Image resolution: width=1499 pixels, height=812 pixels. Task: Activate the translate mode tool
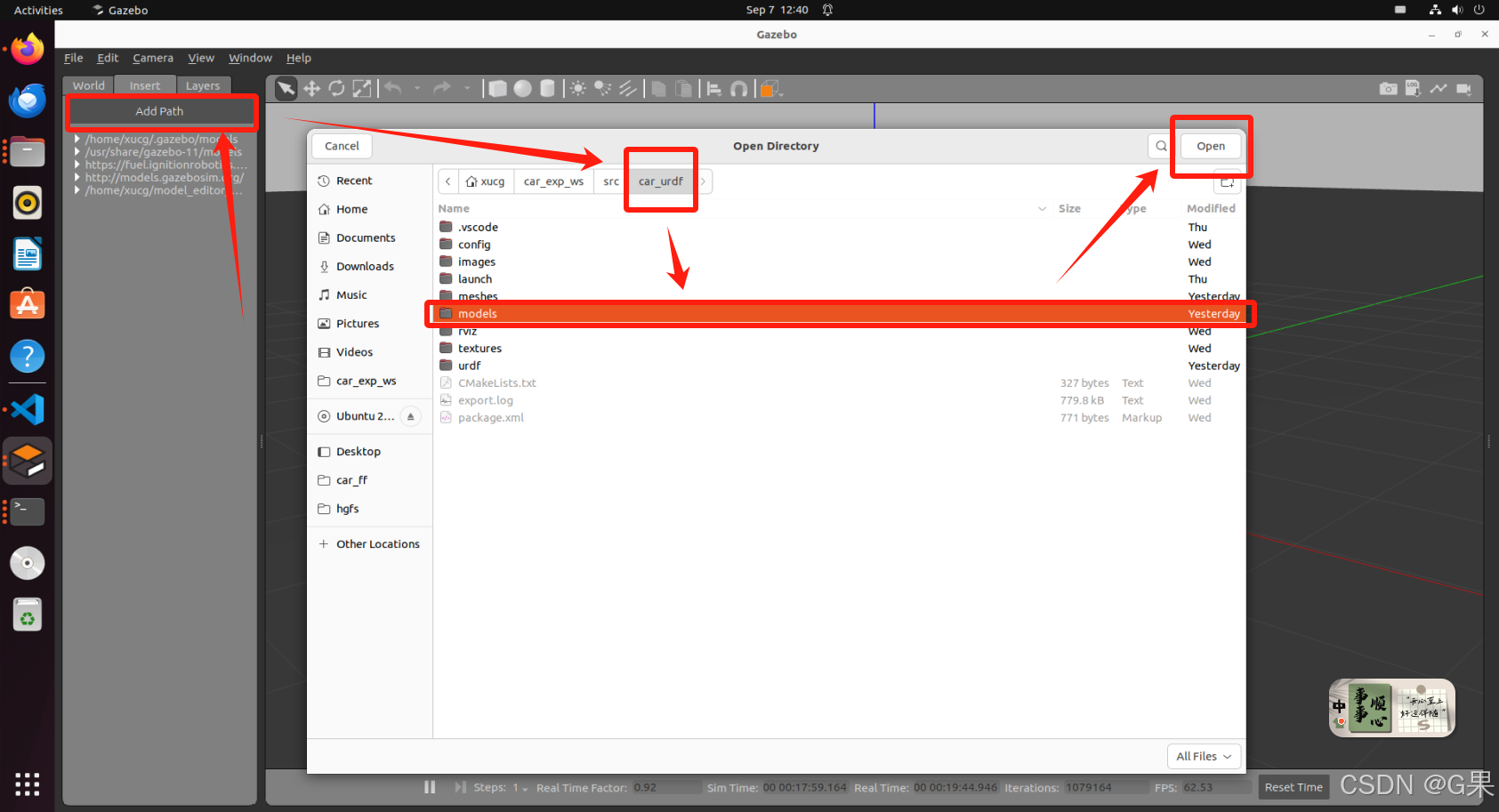pyautogui.click(x=311, y=88)
